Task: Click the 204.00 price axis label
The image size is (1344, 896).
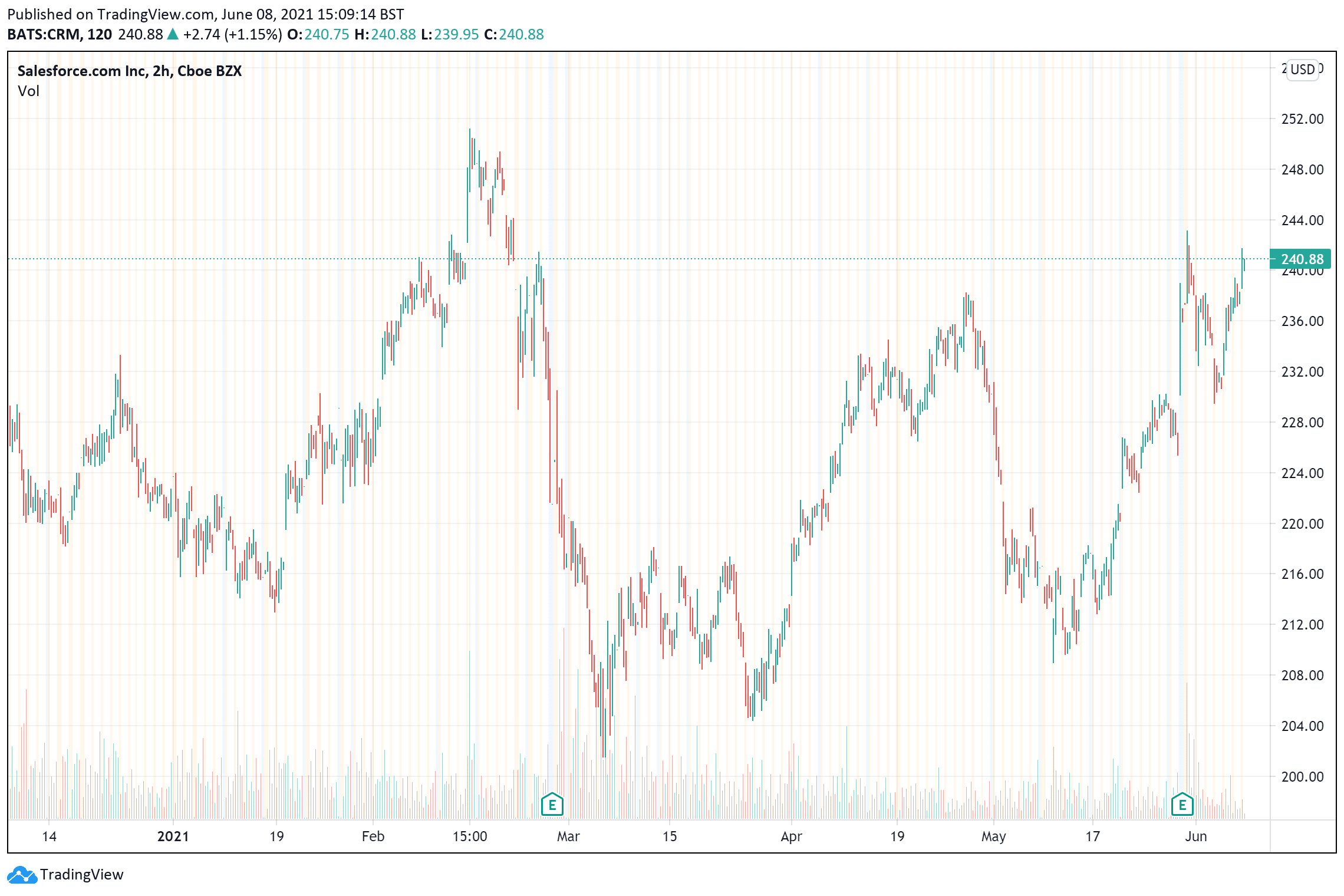Action: point(1302,726)
